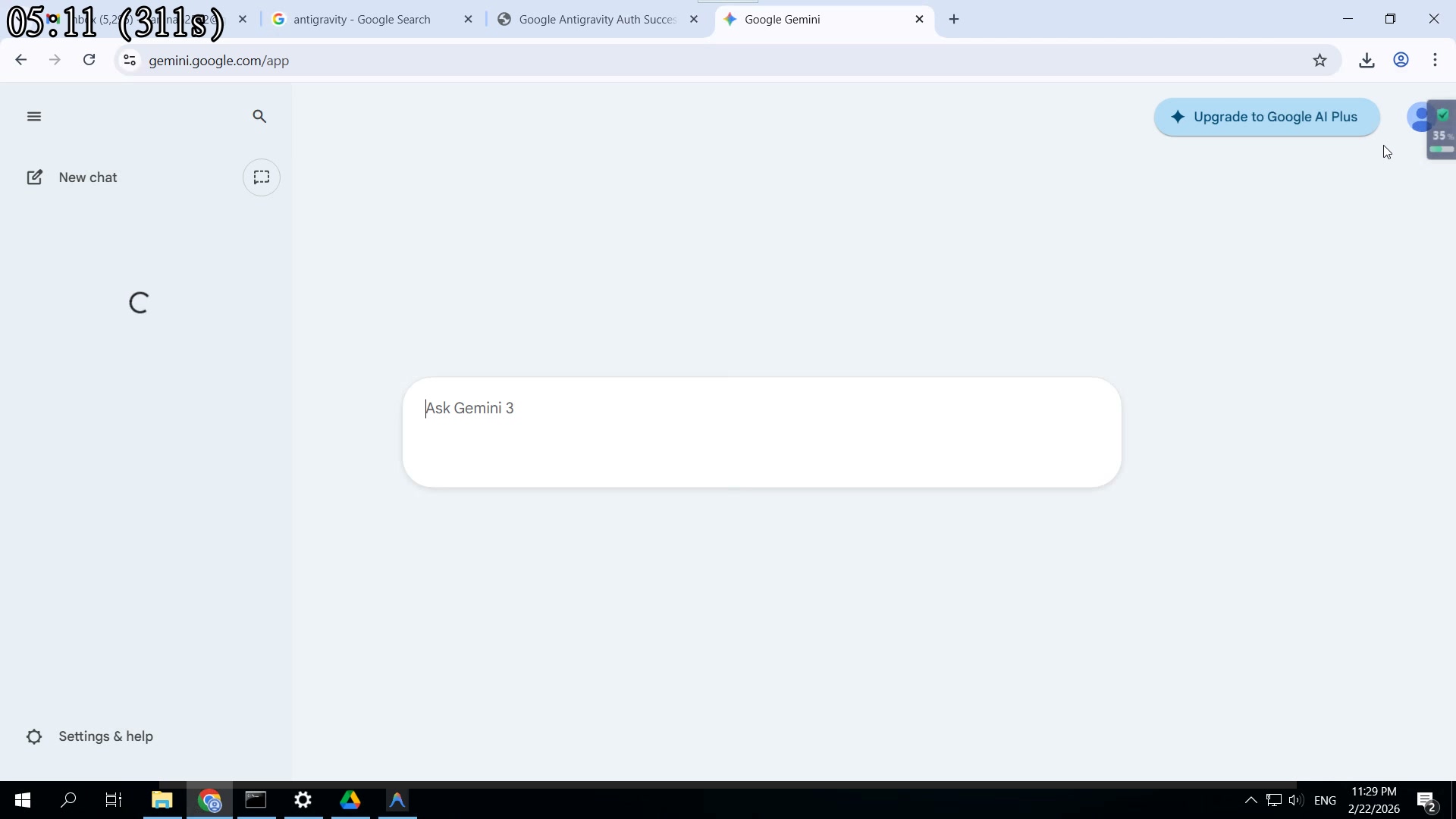Switch to Google Antigravity Auth Success tab
Image resolution: width=1456 pixels, height=819 pixels.
pos(597,20)
